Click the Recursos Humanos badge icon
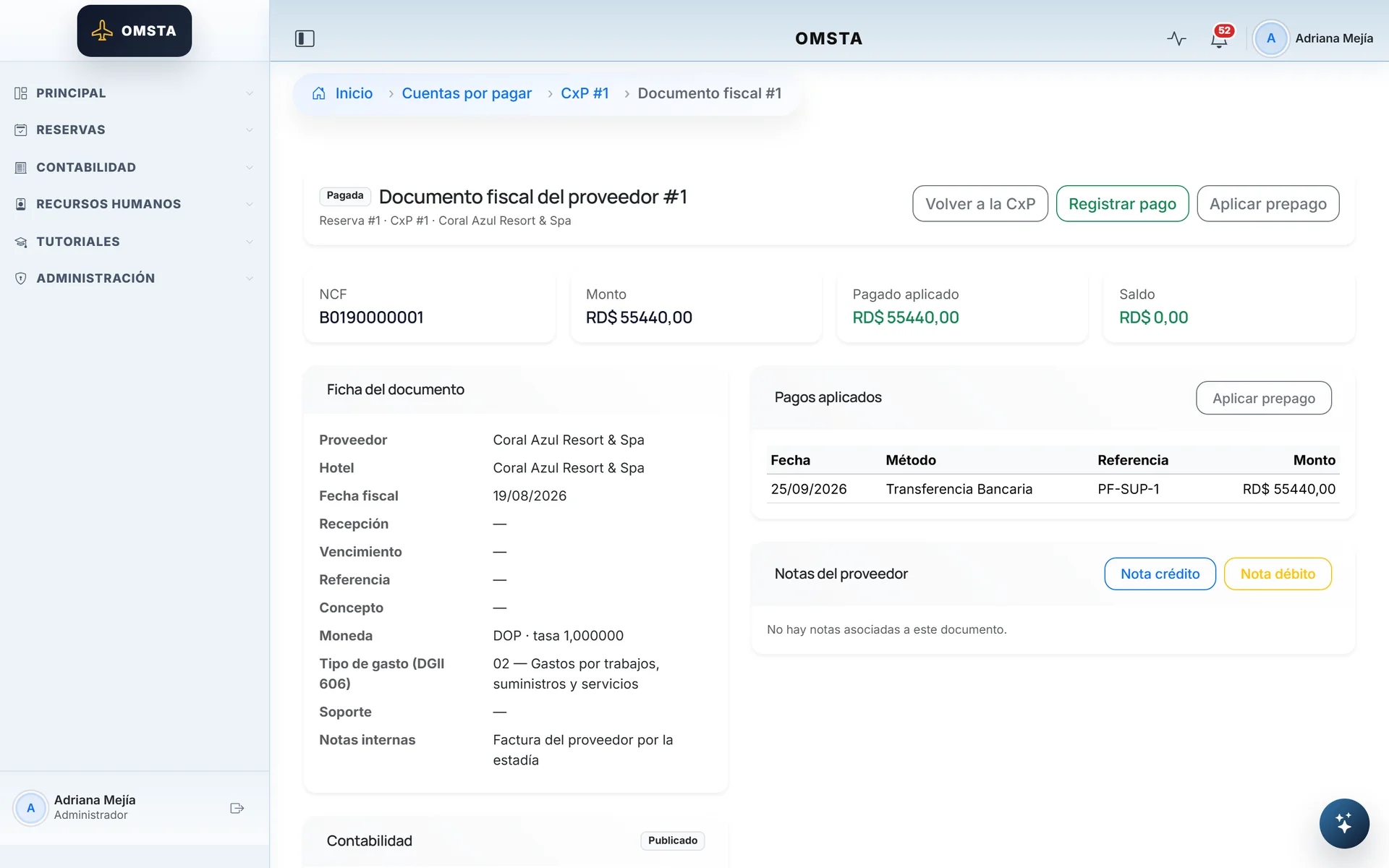Image resolution: width=1389 pixels, height=868 pixels. pyautogui.click(x=21, y=204)
